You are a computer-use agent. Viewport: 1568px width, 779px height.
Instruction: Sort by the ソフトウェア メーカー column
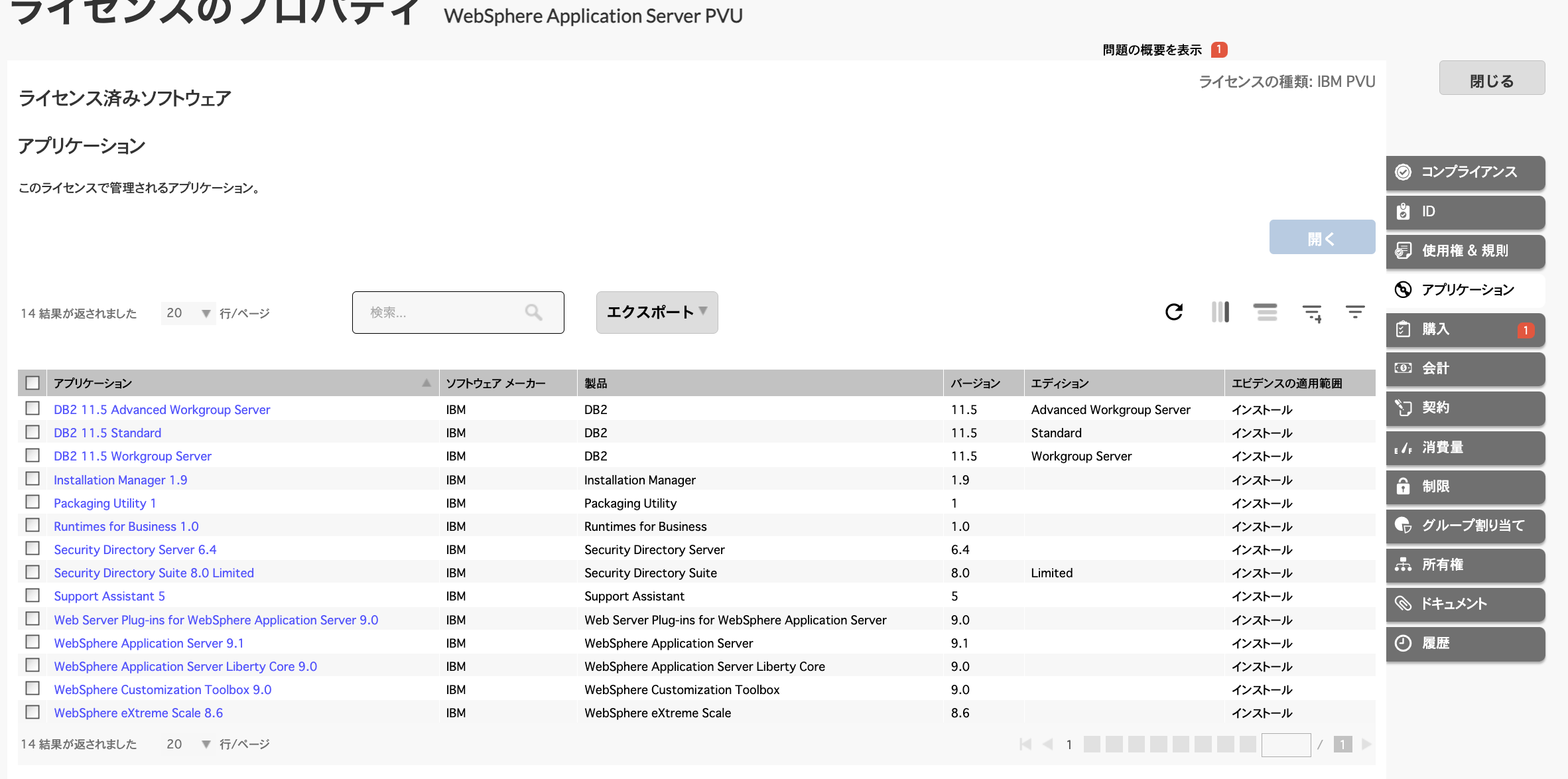pos(508,383)
